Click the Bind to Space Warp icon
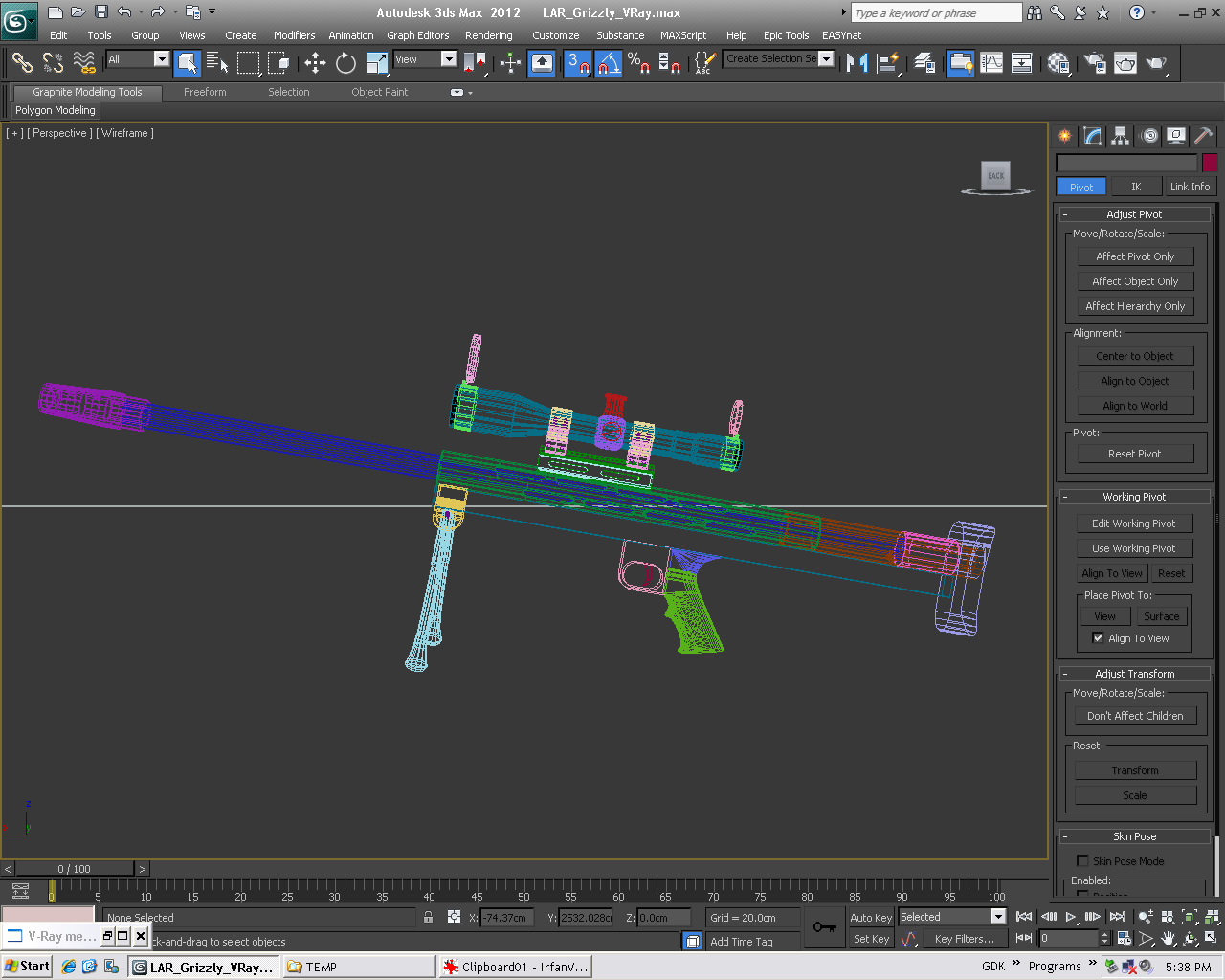The image size is (1225, 980). click(x=84, y=63)
